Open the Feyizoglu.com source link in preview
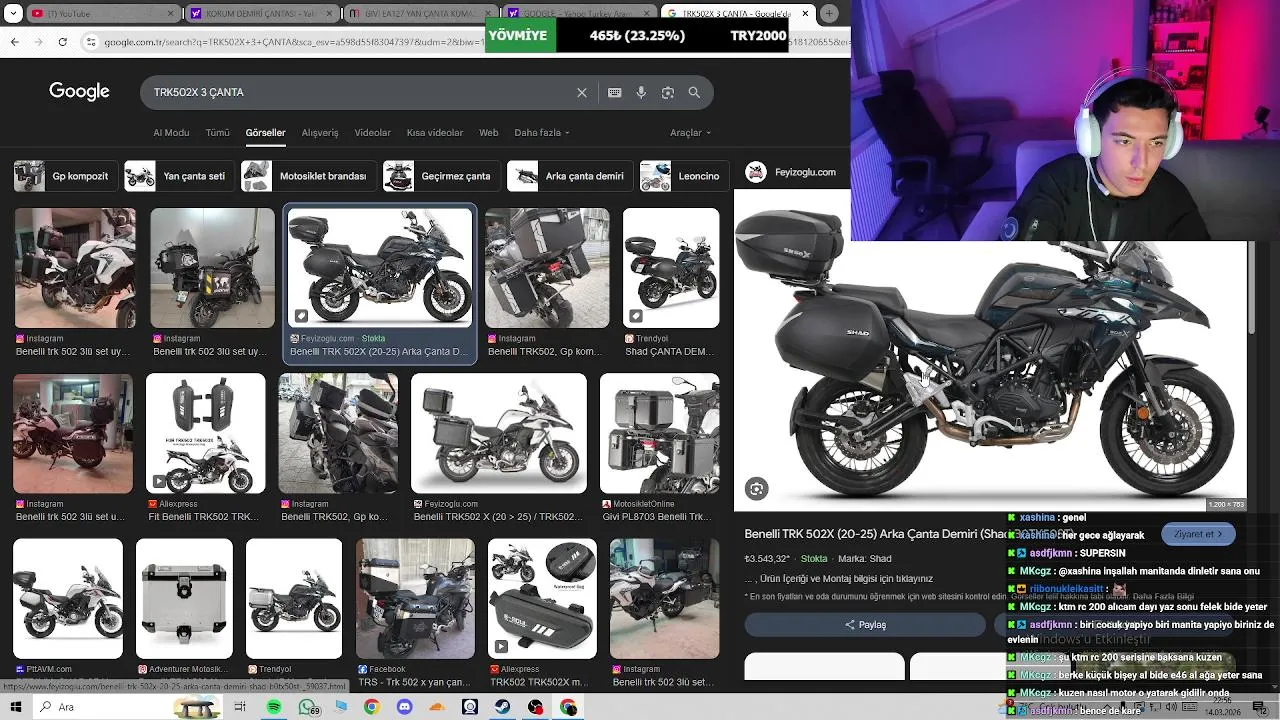The height and width of the screenshot is (720, 1280). click(791, 172)
